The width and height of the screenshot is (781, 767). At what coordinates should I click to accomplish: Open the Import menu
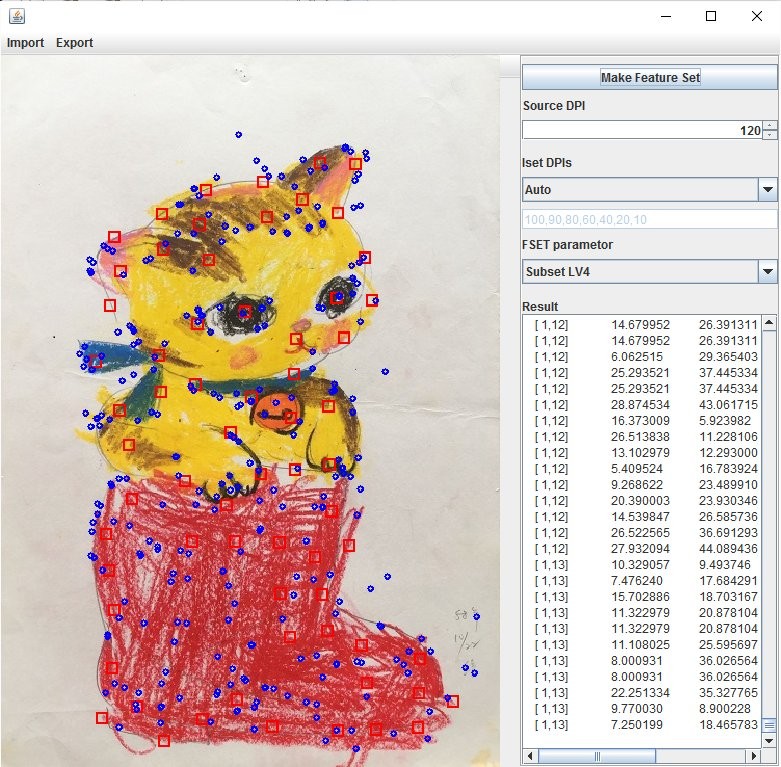pyautogui.click(x=25, y=43)
